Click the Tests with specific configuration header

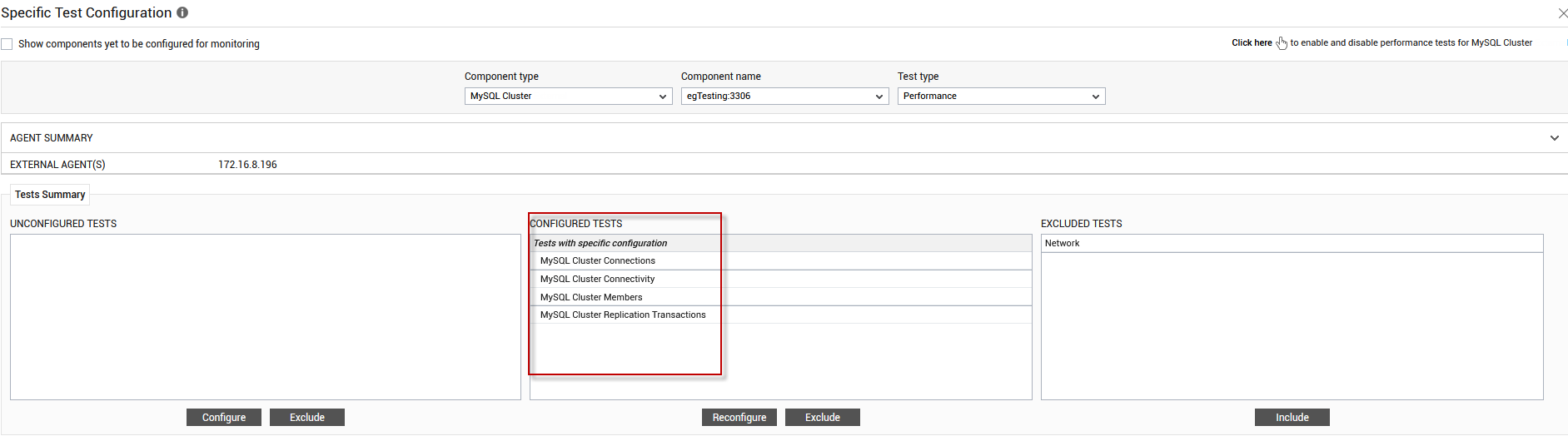[x=780, y=243]
